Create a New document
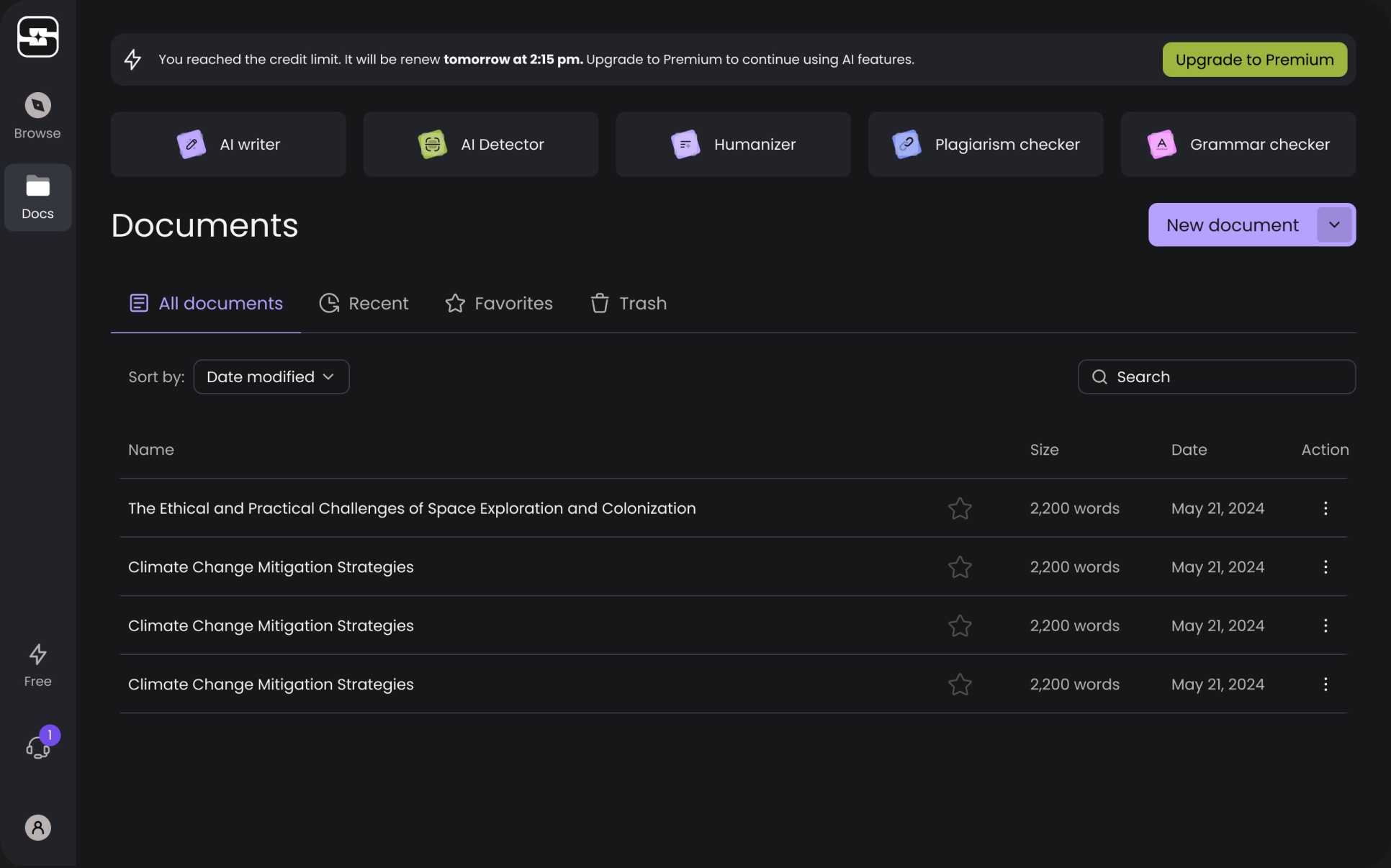 coord(1232,225)
